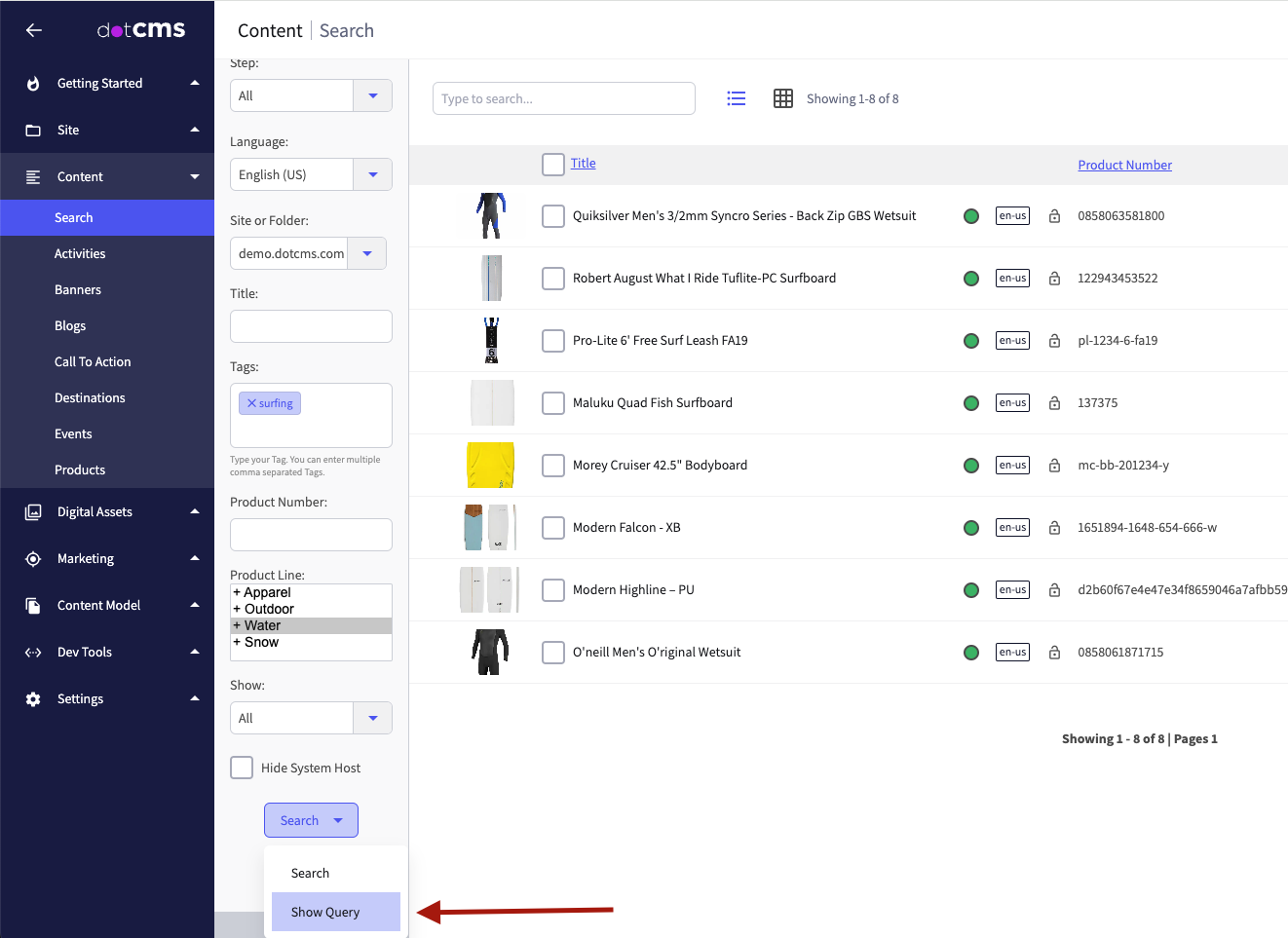Switch to card grid view icon

tap(782, 98)
